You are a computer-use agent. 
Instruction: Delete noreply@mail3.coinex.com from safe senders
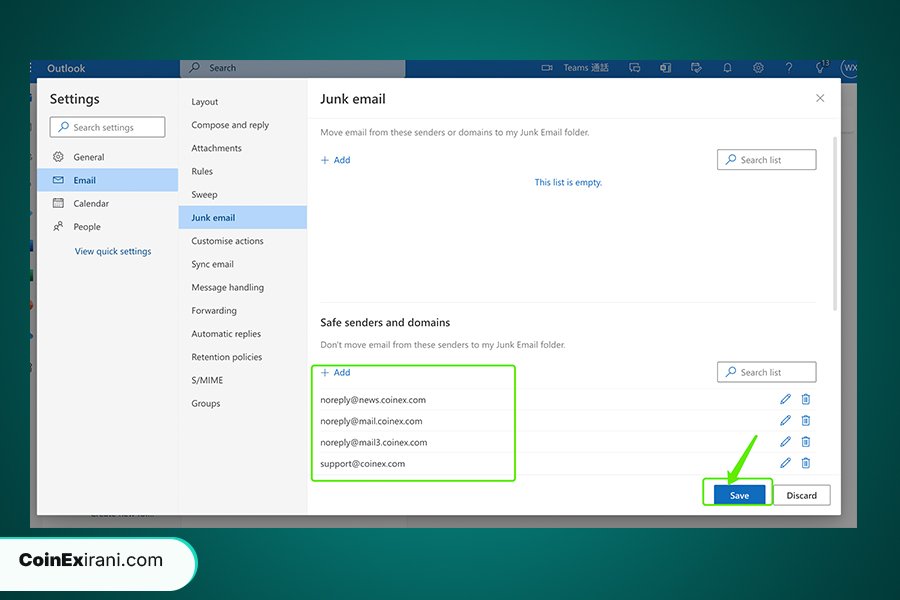click(806, 442)
